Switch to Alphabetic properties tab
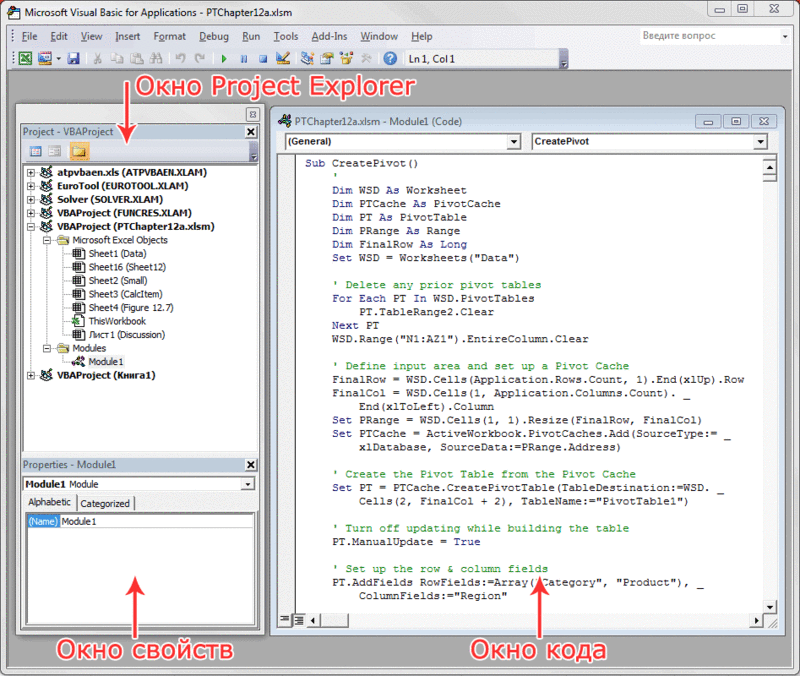The height and width of the screenshot is (676, 800). tap(49, 503)
